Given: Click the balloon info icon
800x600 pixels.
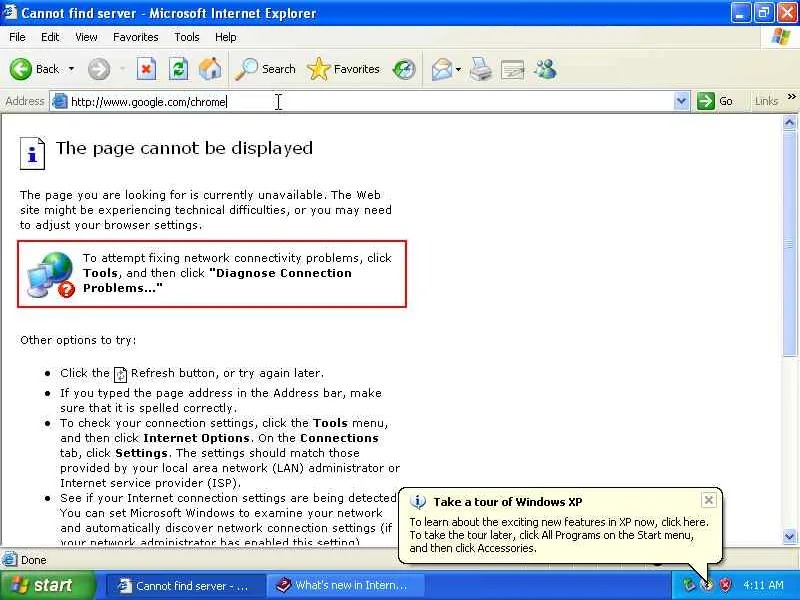Looking at the screenshot, I should tap(418, 502).
